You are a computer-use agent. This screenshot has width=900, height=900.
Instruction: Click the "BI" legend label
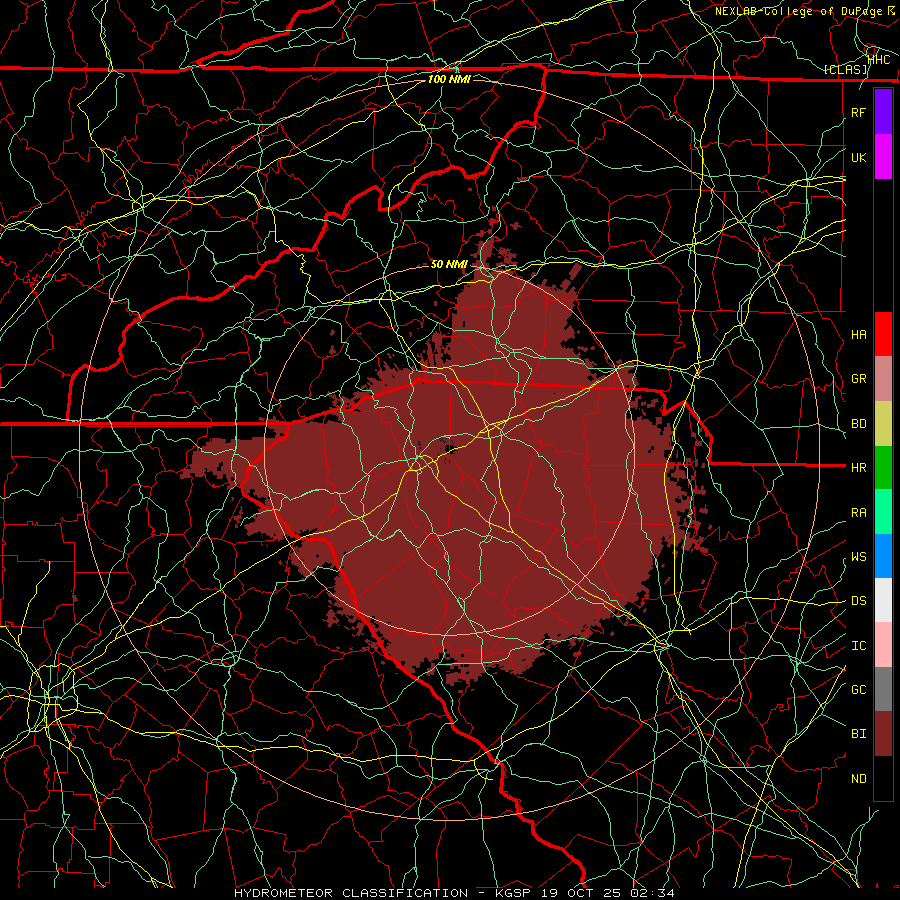[858, 734]
